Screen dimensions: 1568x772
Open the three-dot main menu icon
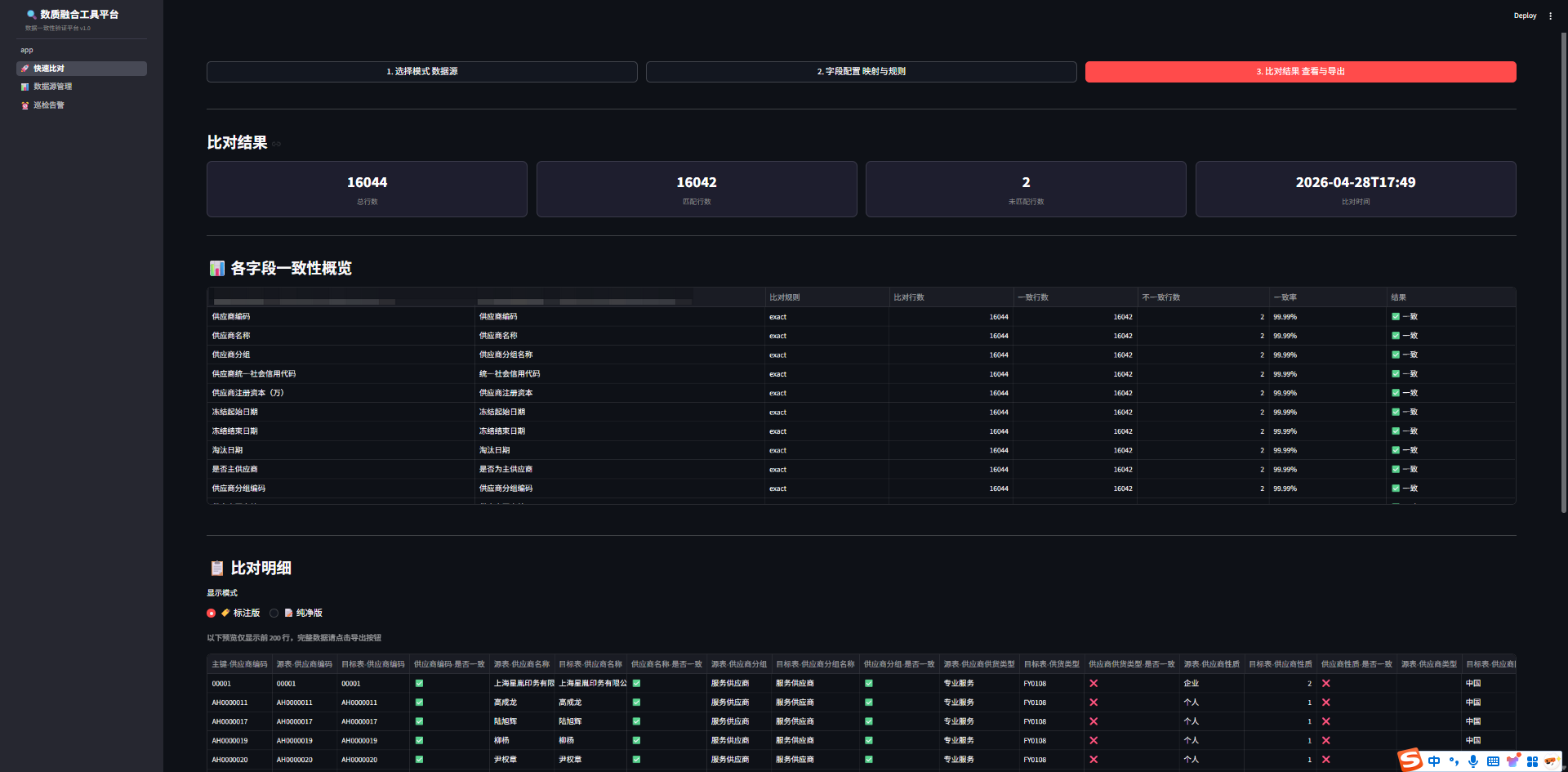[1550, 16]
